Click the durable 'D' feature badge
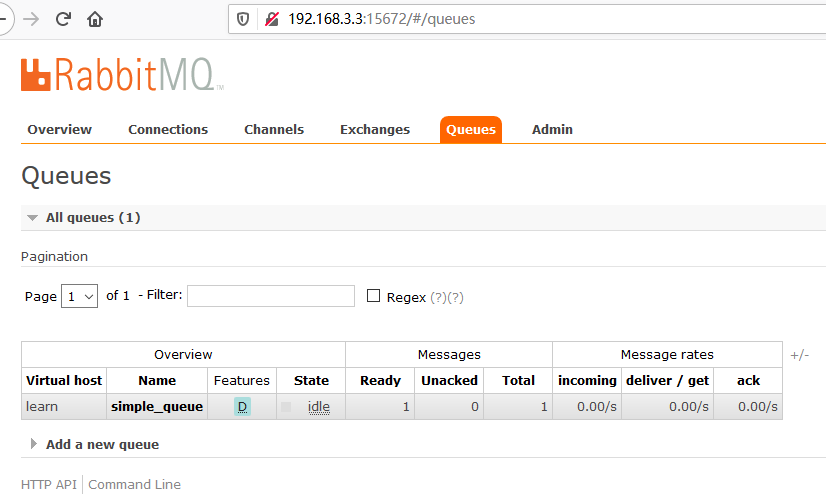 [242, 407]
